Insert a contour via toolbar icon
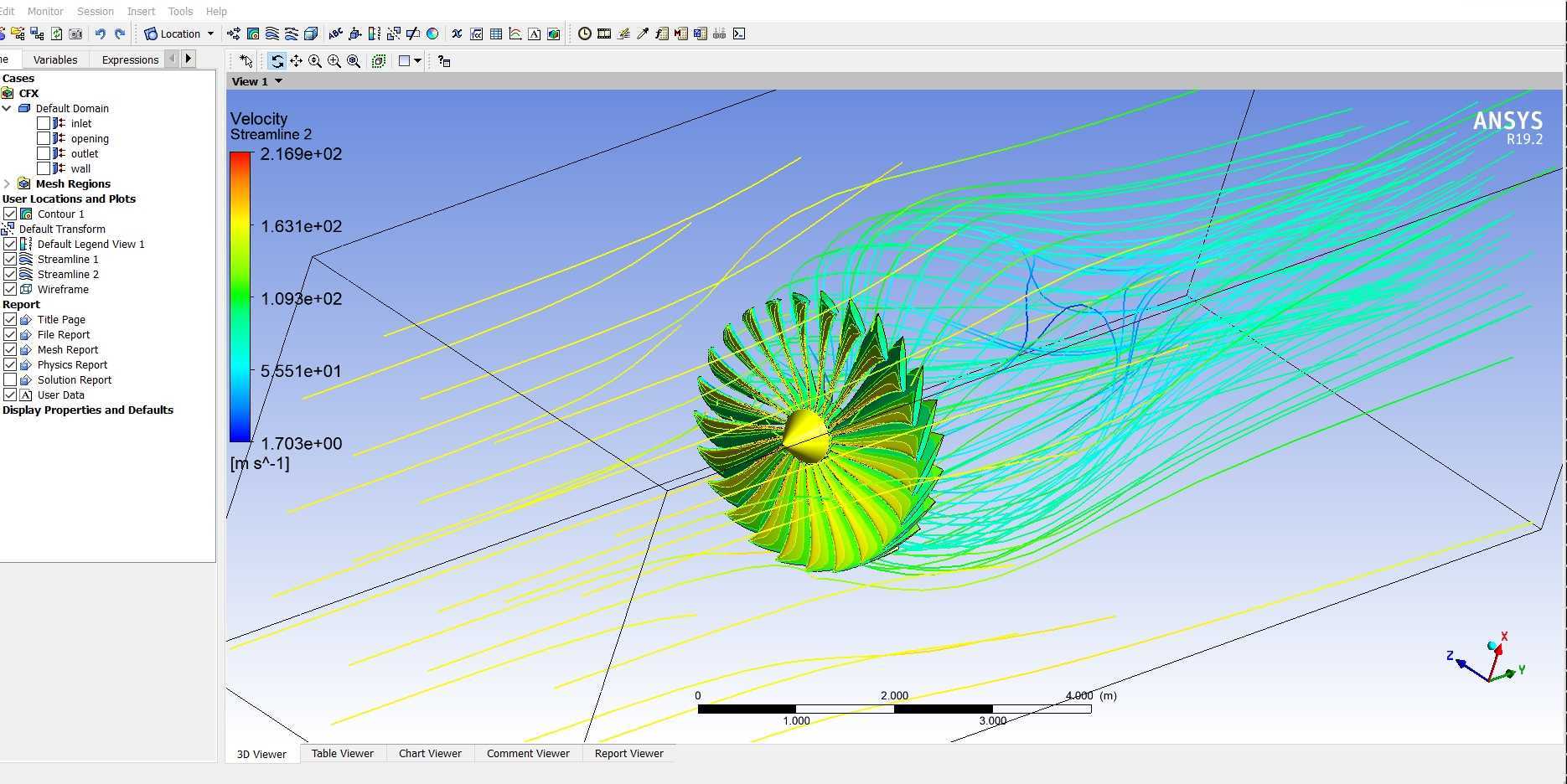 253,34
